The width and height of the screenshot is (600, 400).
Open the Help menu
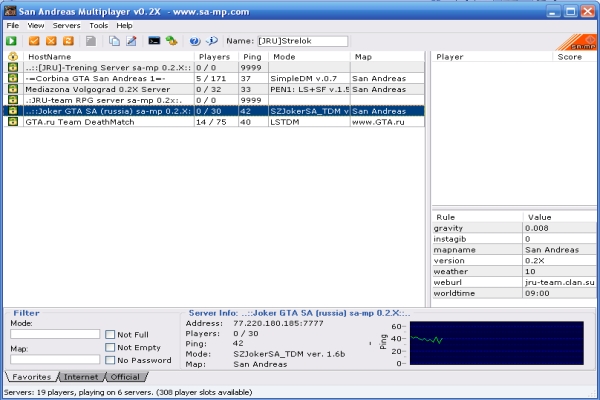point(124,26)
